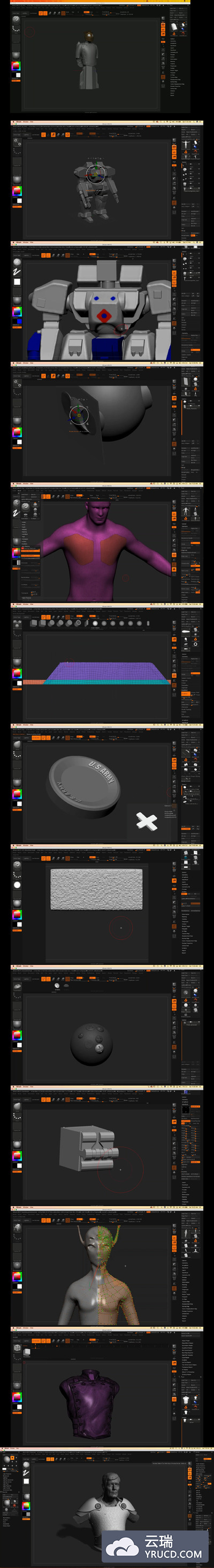Open stroke thumbnail in robot close-up screenshot
The height and width of the screenshot is (1568, 214).
[17, 272]
